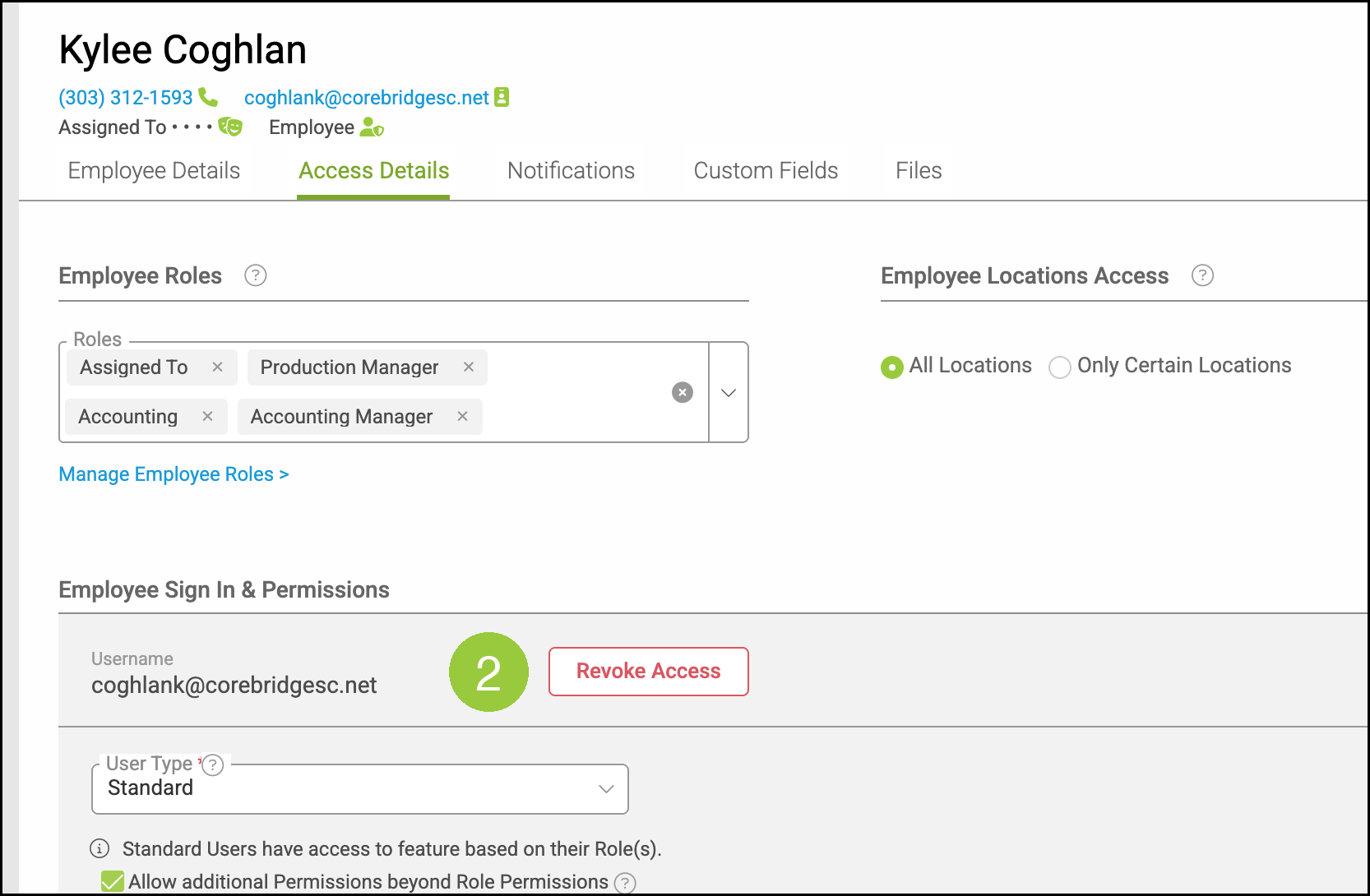Remove the Production Manager role tag
This screenshot has height=896, width=1370.
coord(469,367)
